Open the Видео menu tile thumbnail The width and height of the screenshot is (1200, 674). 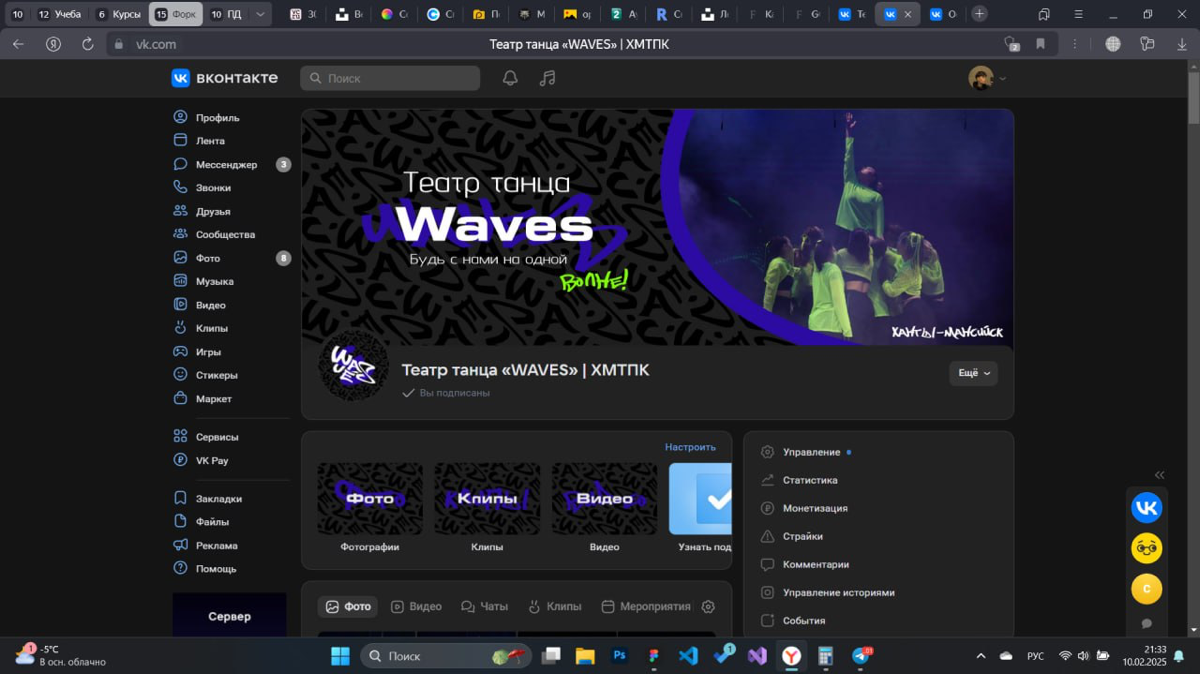604,498
